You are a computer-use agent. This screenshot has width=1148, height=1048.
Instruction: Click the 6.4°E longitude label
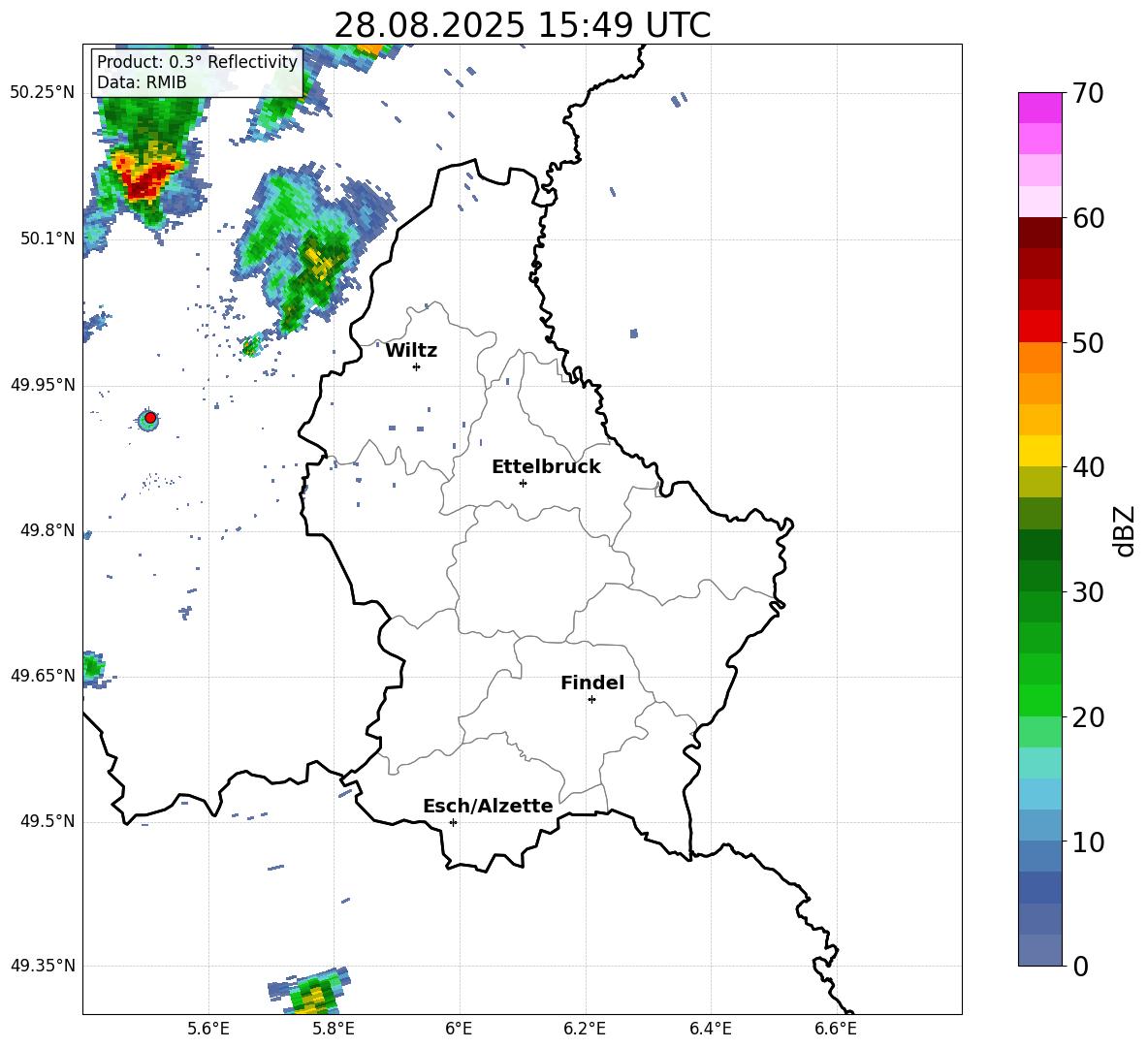(710, 1029)
